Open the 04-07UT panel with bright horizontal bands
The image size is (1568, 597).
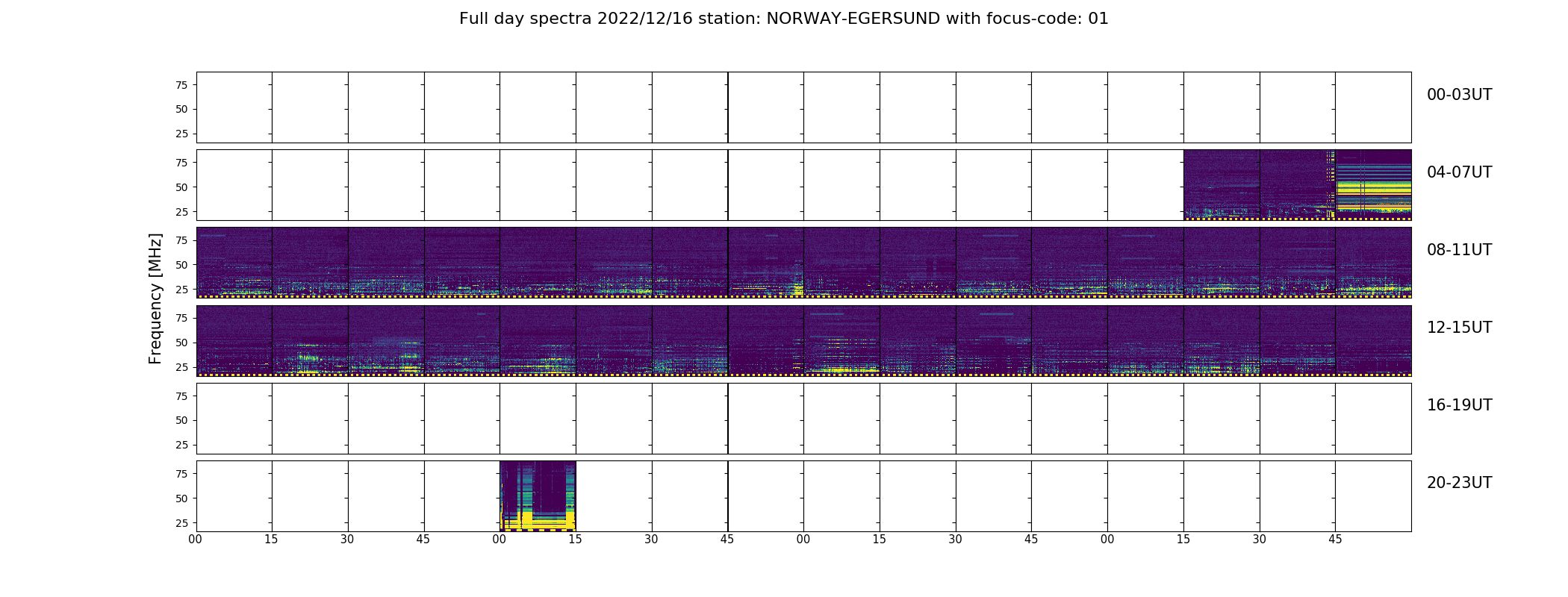1373,185
